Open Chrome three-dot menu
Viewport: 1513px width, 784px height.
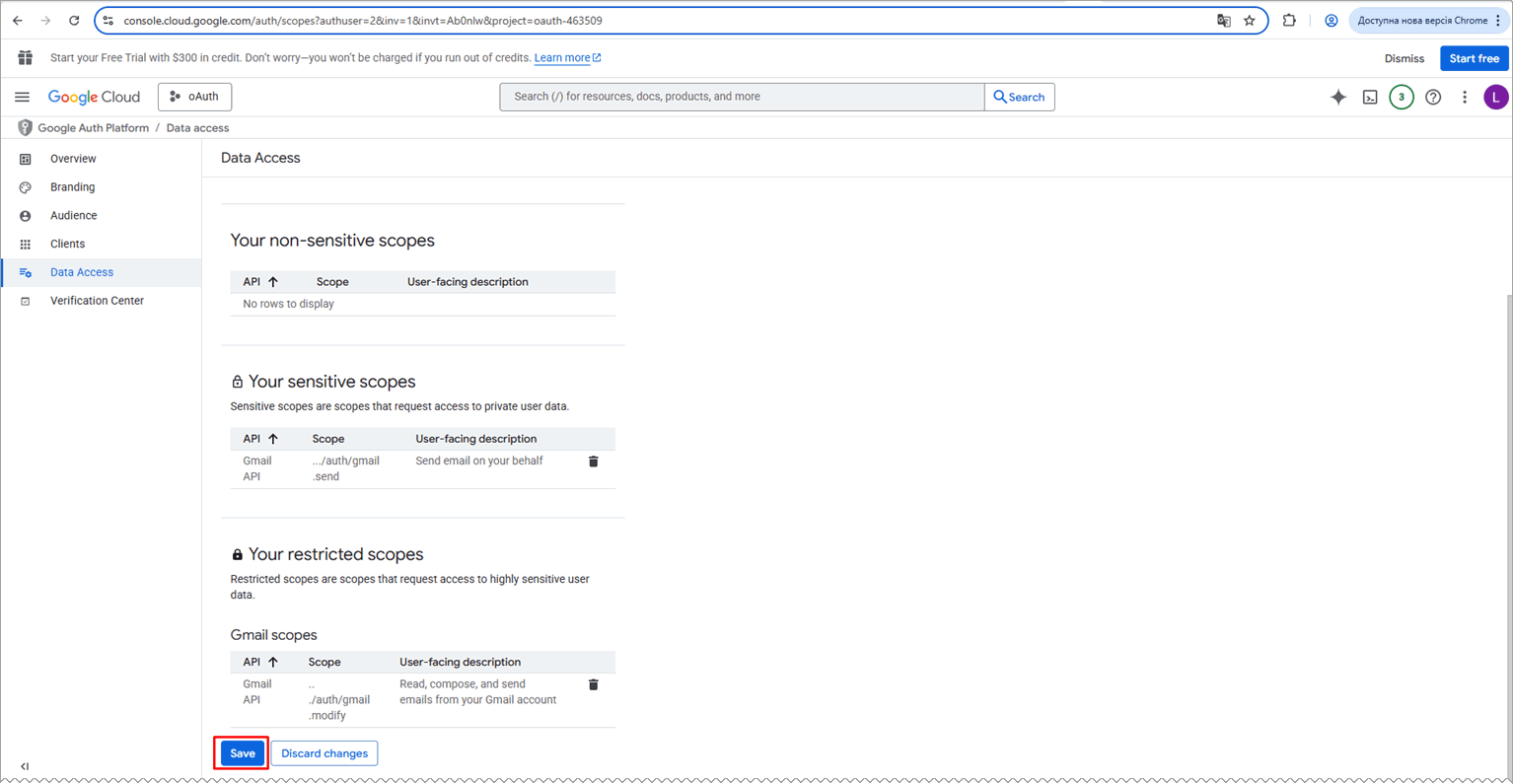coord(1498,21)
